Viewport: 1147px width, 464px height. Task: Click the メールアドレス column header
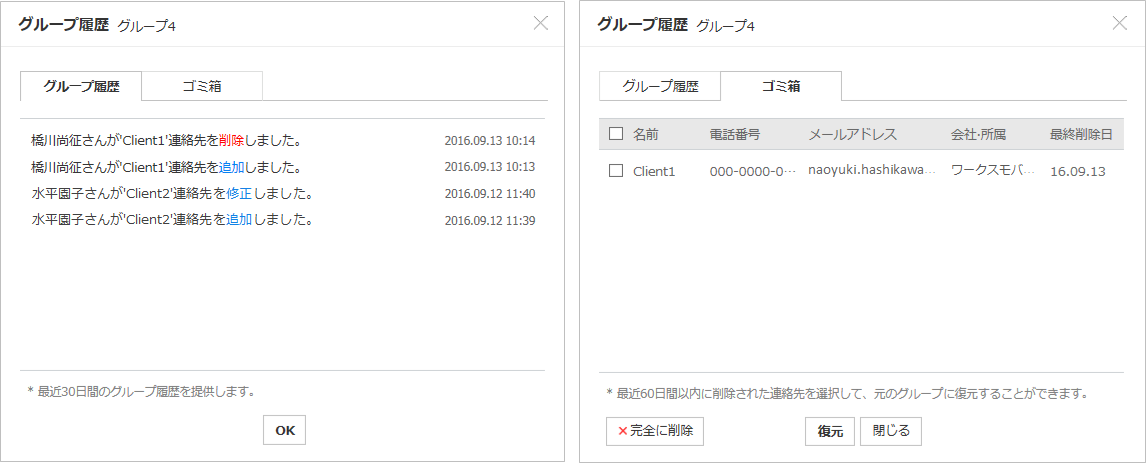point(852,134)
